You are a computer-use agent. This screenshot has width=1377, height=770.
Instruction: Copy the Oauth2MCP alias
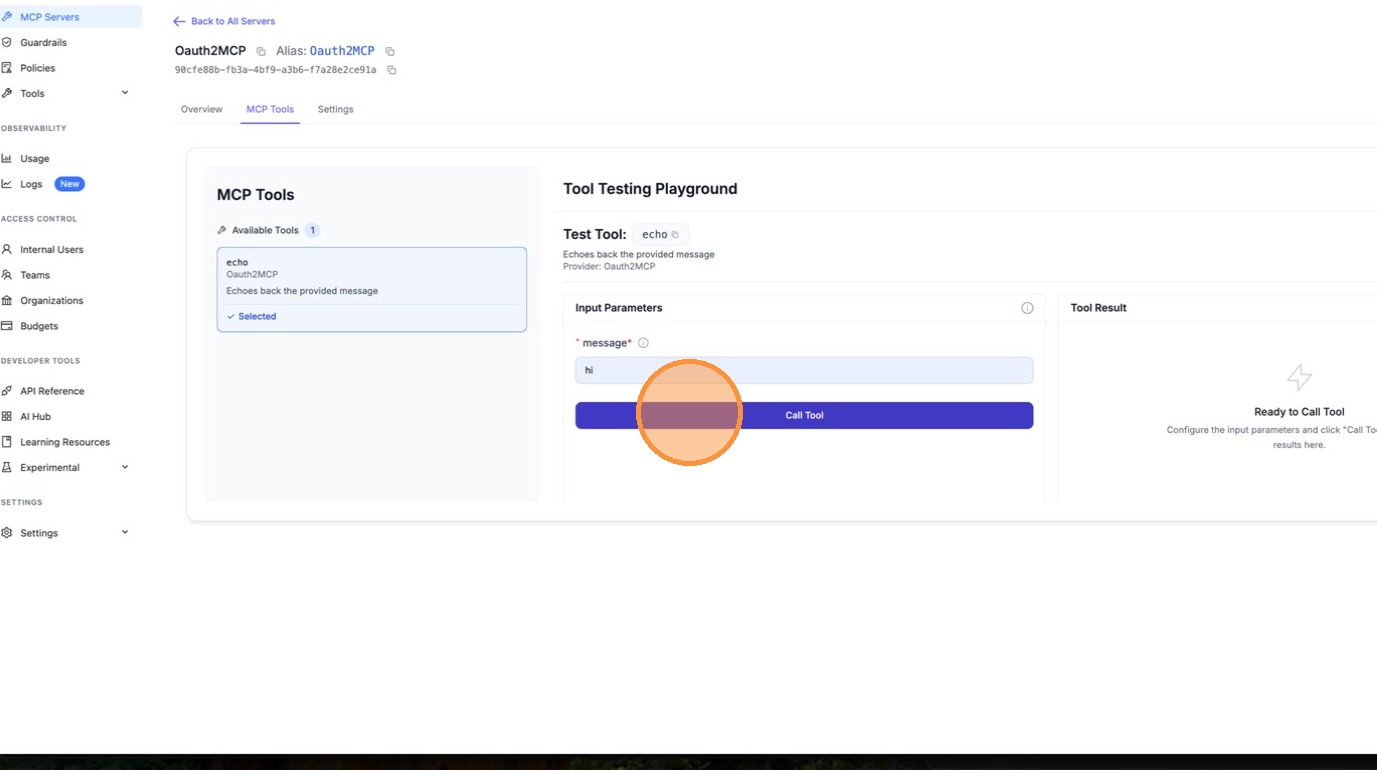point(390,51)
